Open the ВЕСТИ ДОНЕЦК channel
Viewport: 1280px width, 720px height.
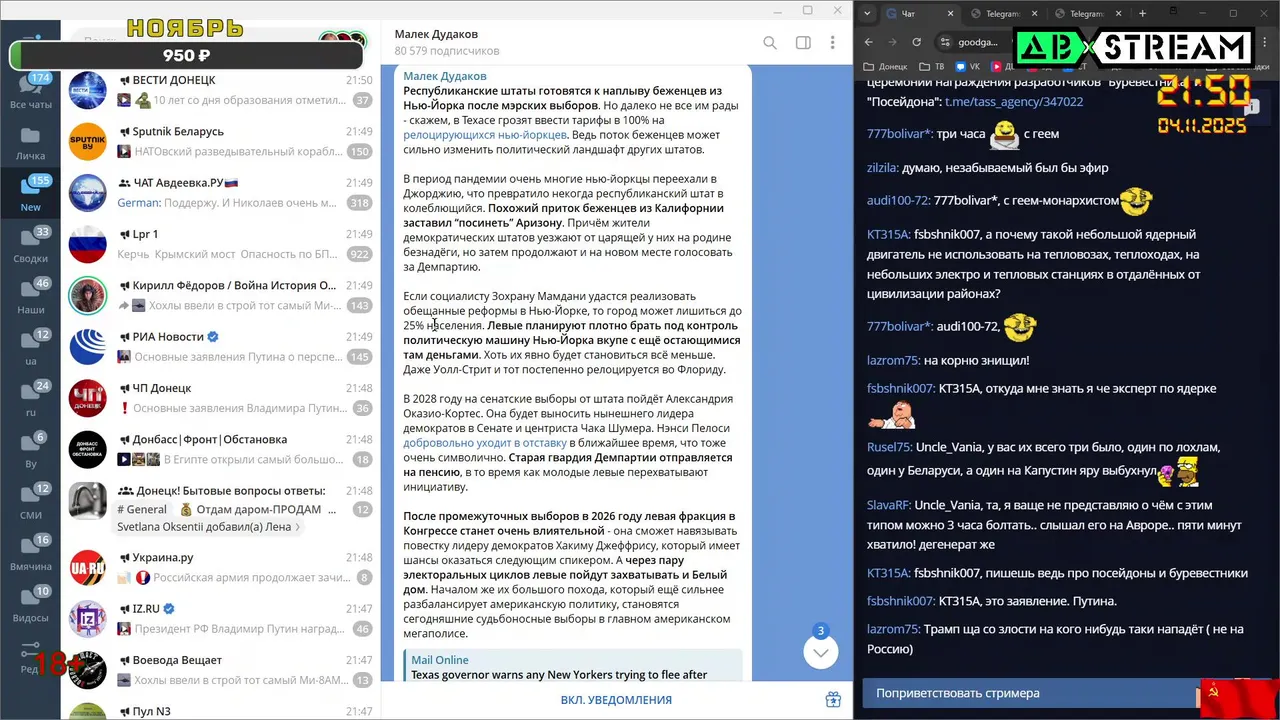220,90
